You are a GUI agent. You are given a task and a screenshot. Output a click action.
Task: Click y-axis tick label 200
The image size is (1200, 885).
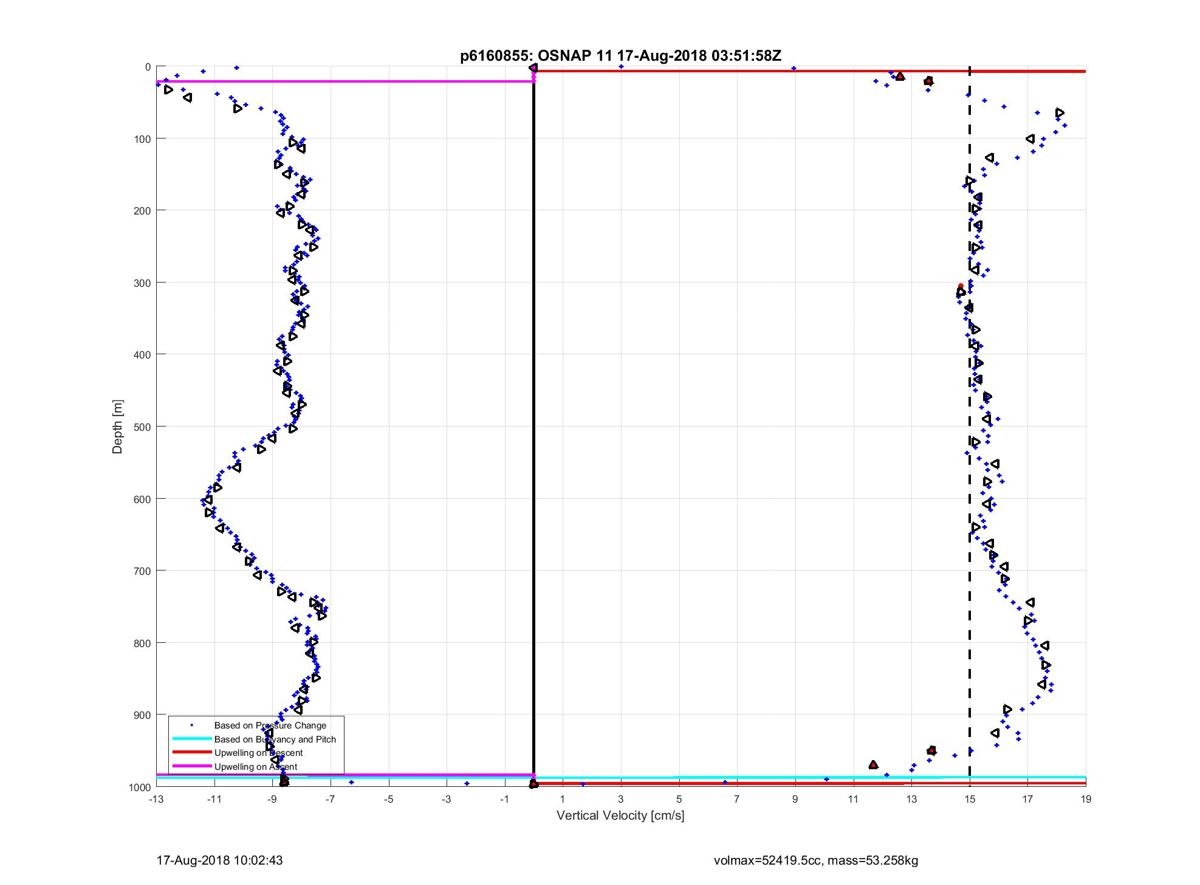[x=140, y=211]
